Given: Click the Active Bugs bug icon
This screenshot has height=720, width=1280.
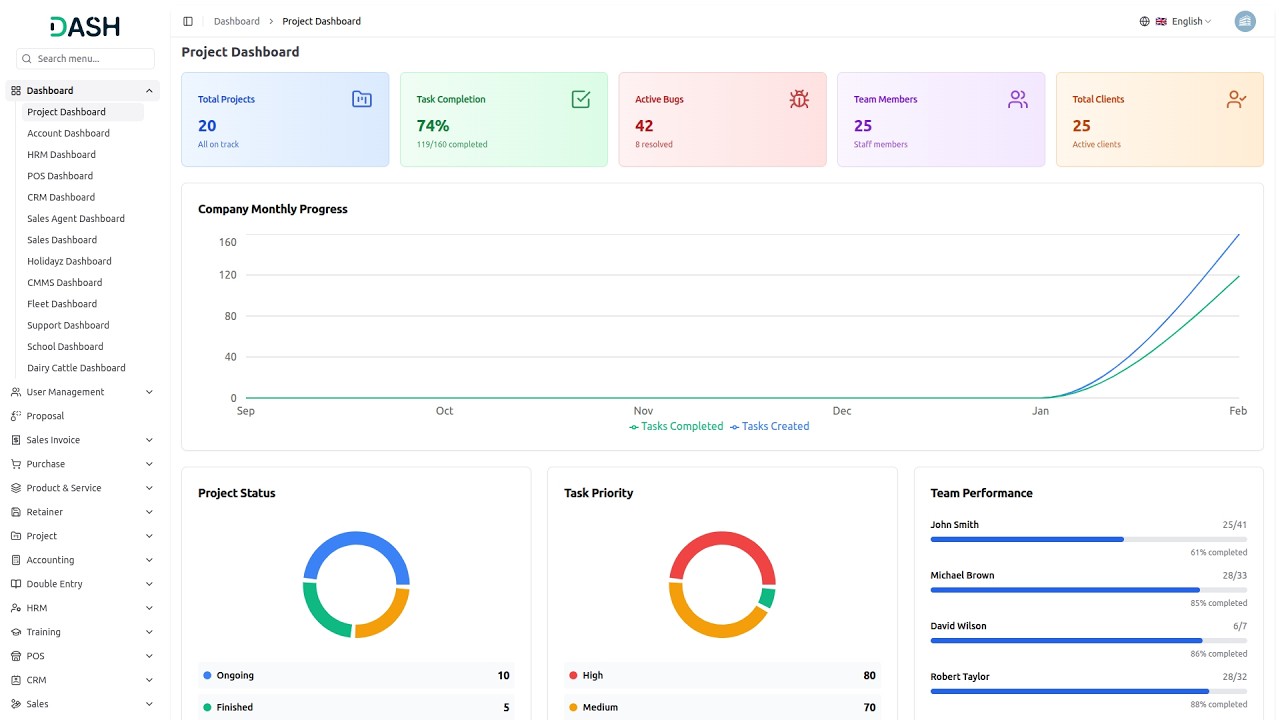Looking at the screenshot, I should (799, 99).
